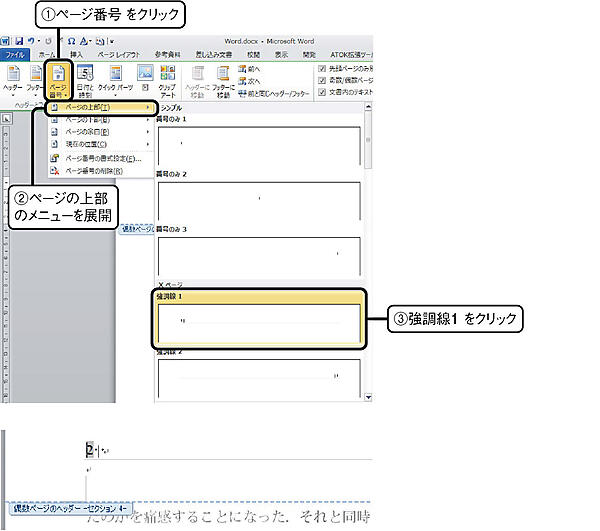Open the ファイル (File) tab
This screenshot has width=600, height=531.
pyautogui.click(x=14, y=53)
